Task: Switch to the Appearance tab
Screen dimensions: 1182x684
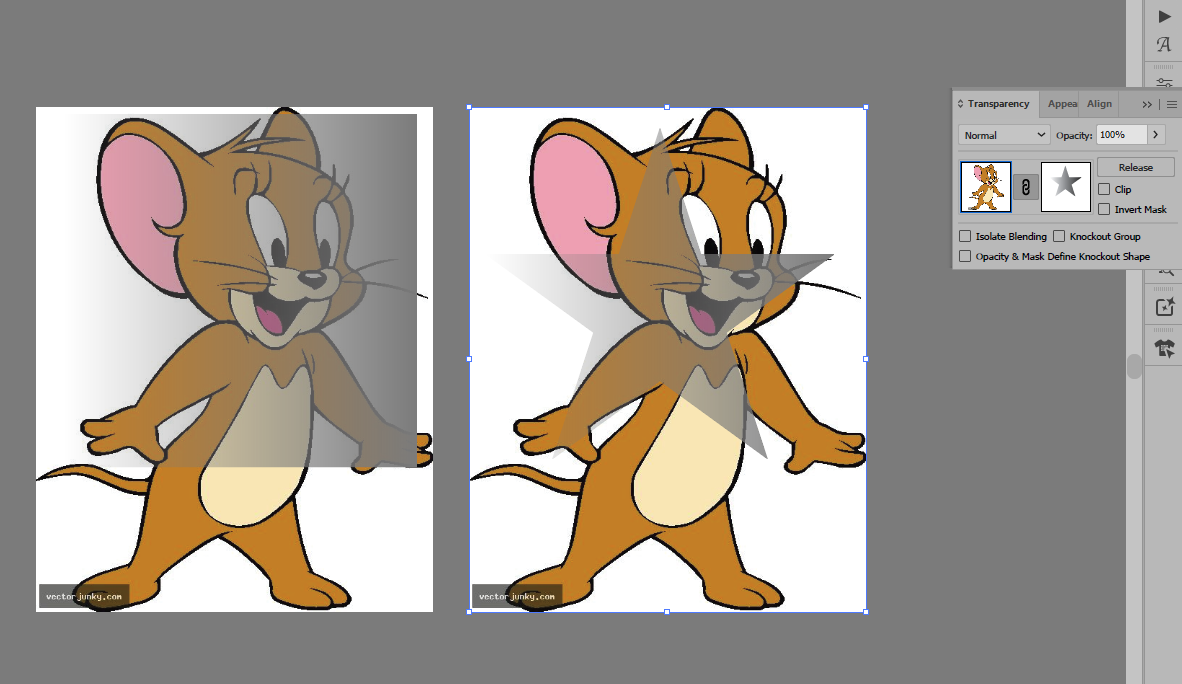Action: click(1062, 103)
